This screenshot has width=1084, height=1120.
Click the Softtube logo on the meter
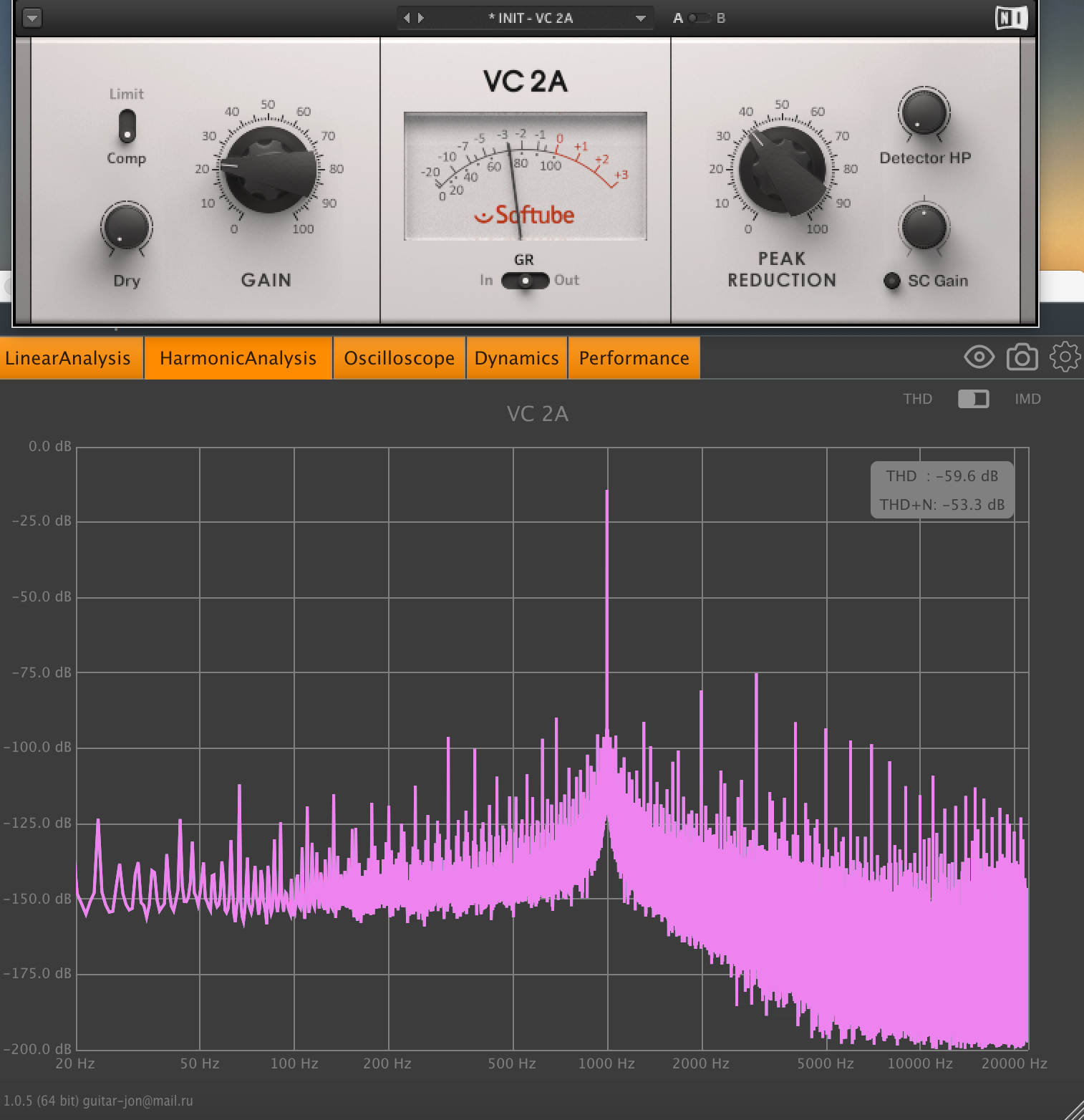point(525,214)
